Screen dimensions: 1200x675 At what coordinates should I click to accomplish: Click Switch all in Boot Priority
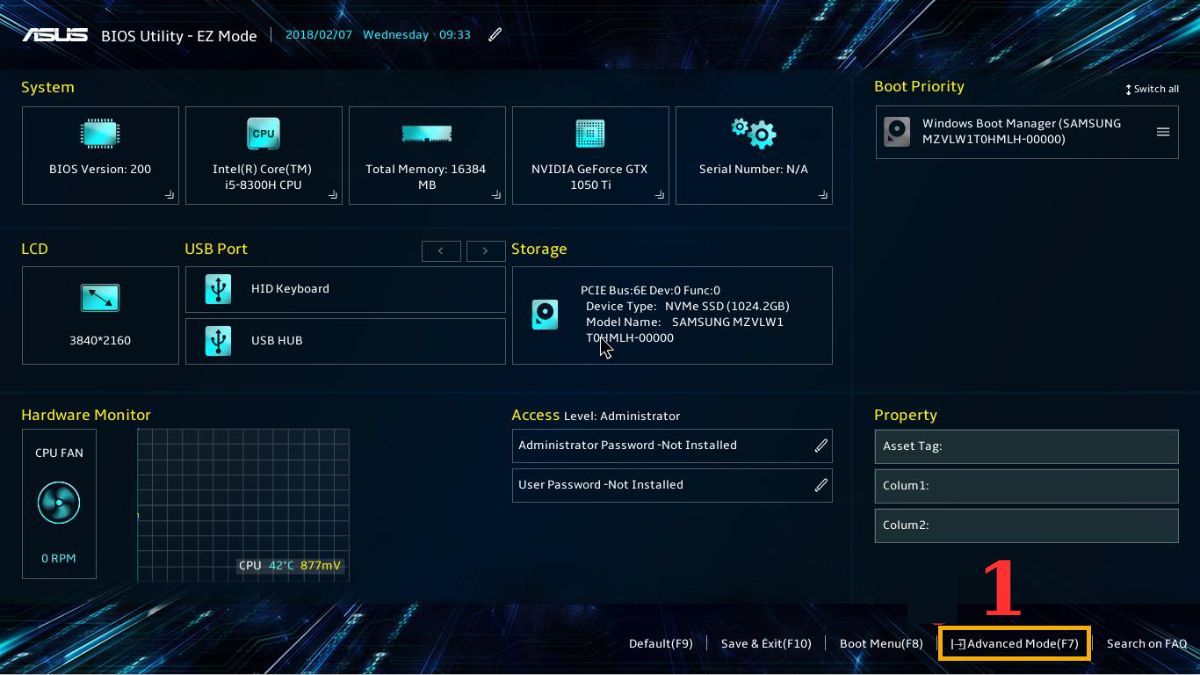(1152, 89)
